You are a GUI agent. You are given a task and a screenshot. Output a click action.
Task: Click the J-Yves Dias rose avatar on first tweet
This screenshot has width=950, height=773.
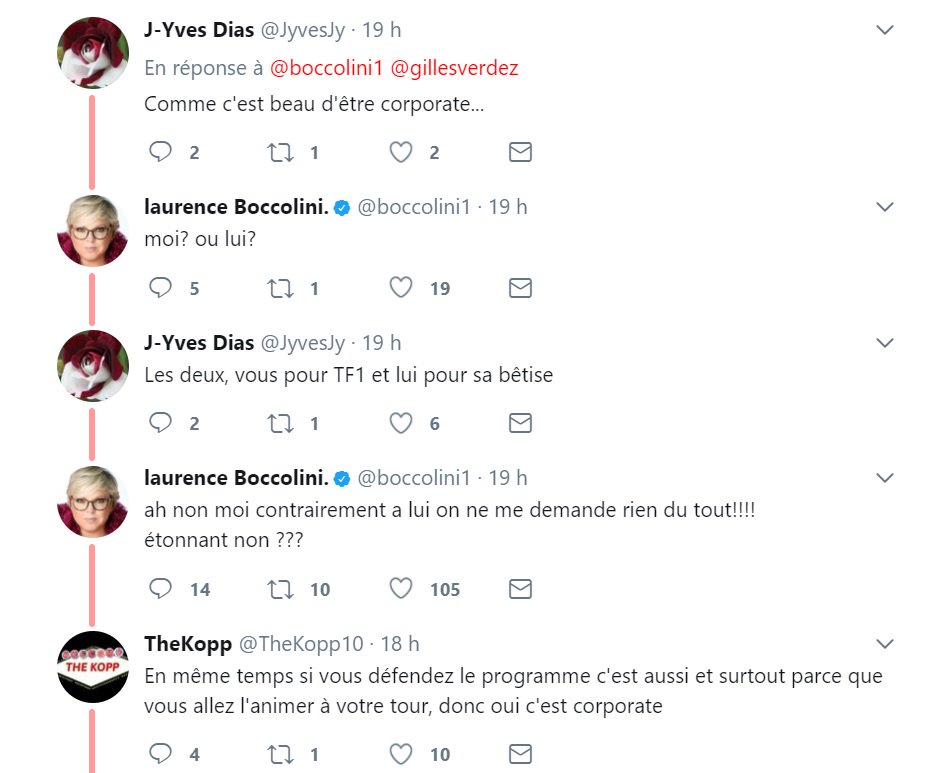(x=93, y=52)
